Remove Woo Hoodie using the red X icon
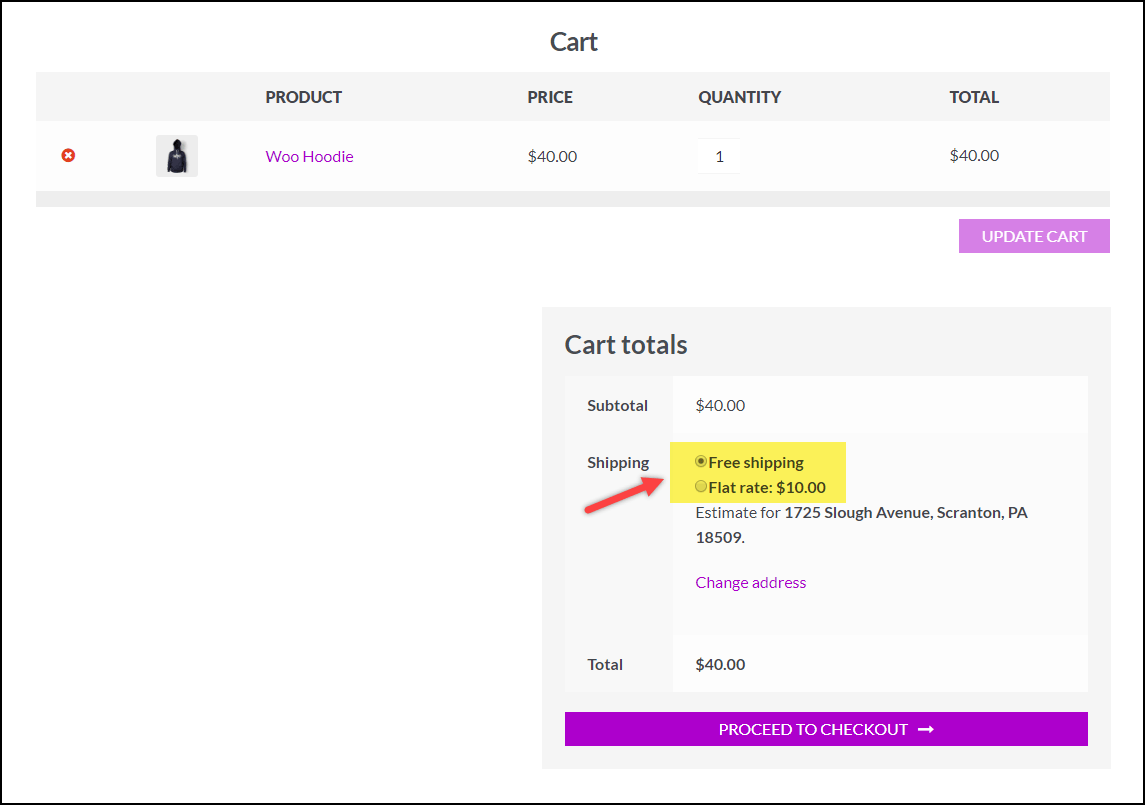Screen dimensions: 1145x805 point(68,156)
